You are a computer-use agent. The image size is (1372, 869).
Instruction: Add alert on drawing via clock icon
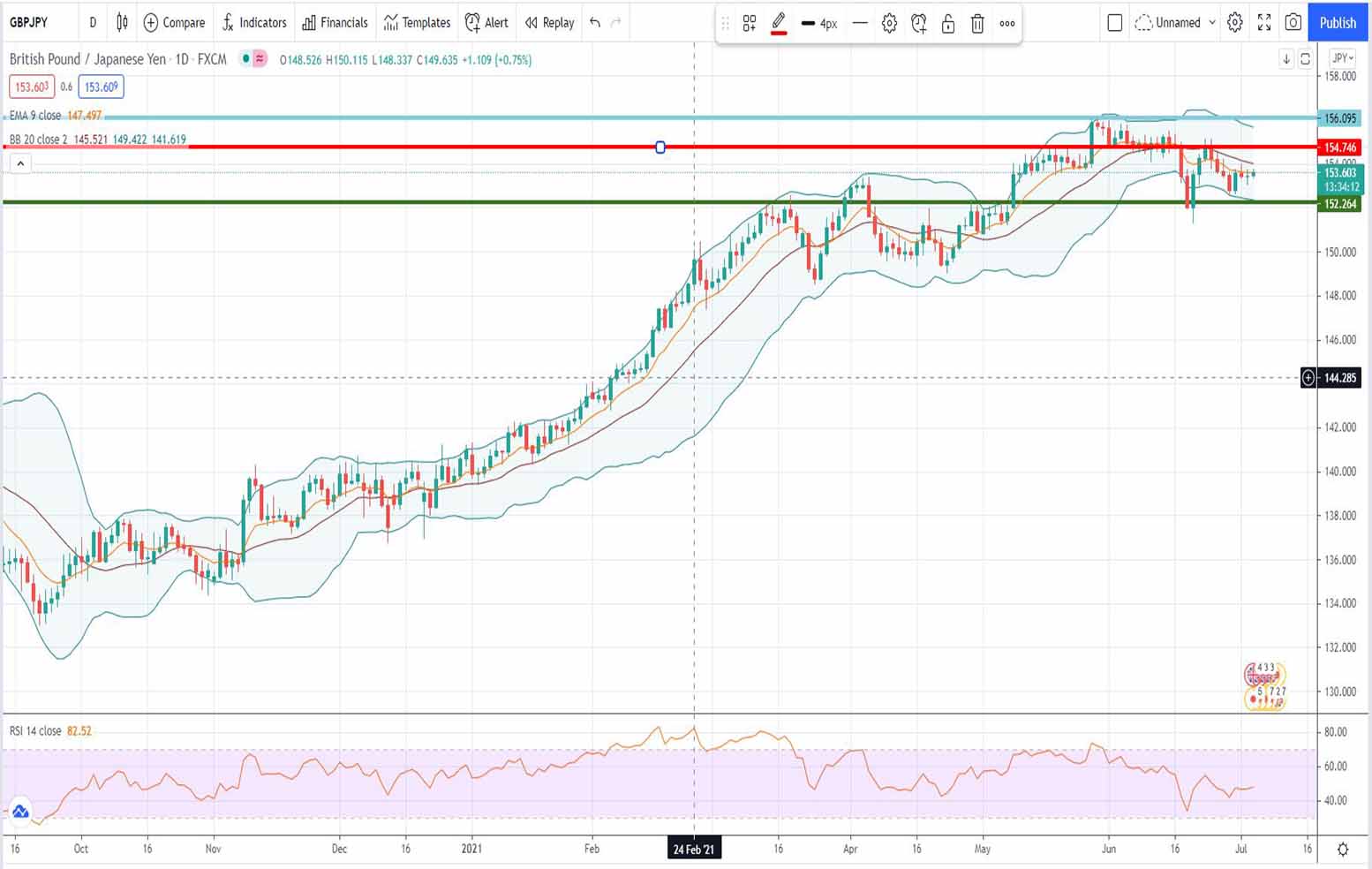coord(919,24)
